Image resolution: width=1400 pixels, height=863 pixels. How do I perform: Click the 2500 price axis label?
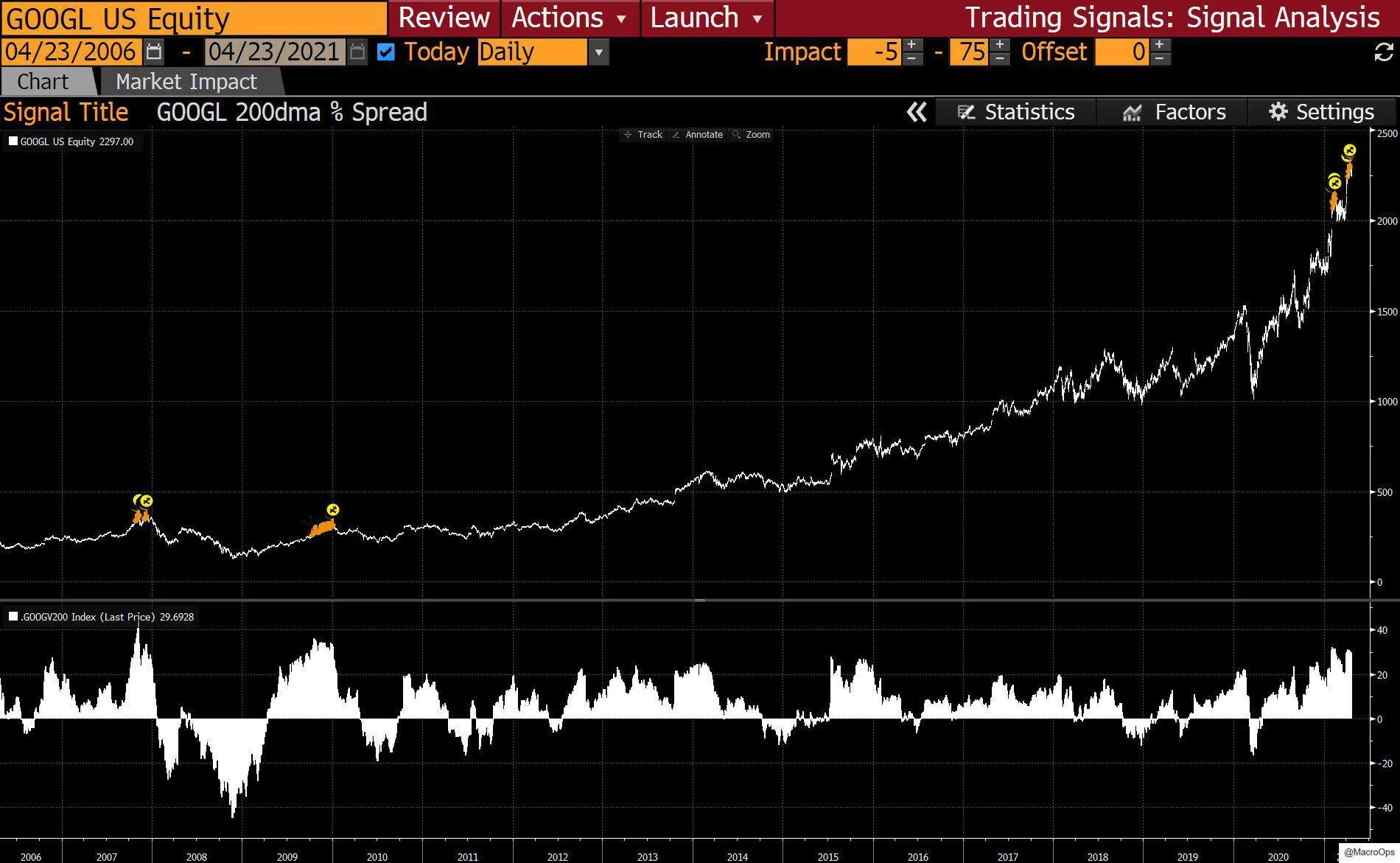tap(1387, 133)
